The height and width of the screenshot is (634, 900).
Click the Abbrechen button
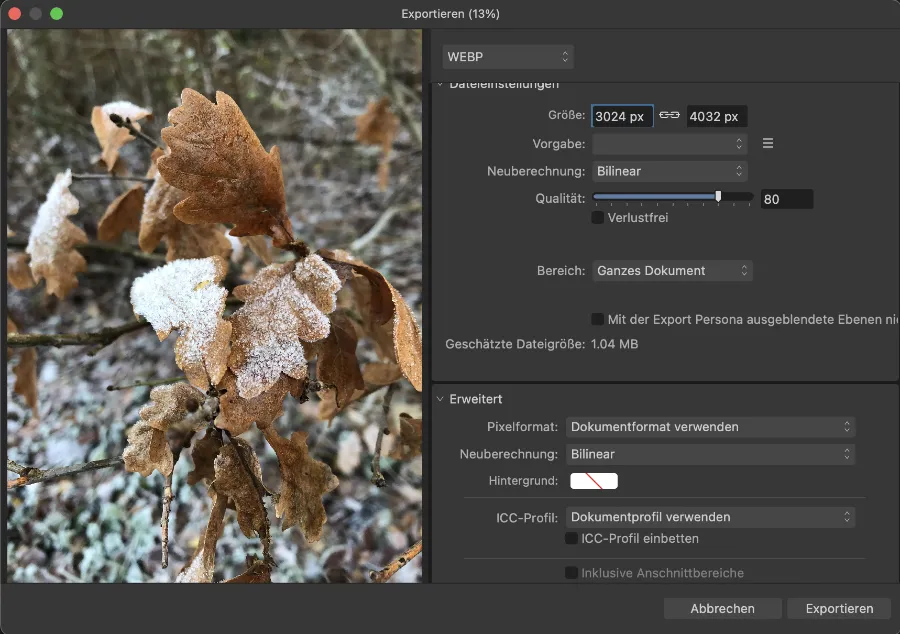click(x=722, y=608)
